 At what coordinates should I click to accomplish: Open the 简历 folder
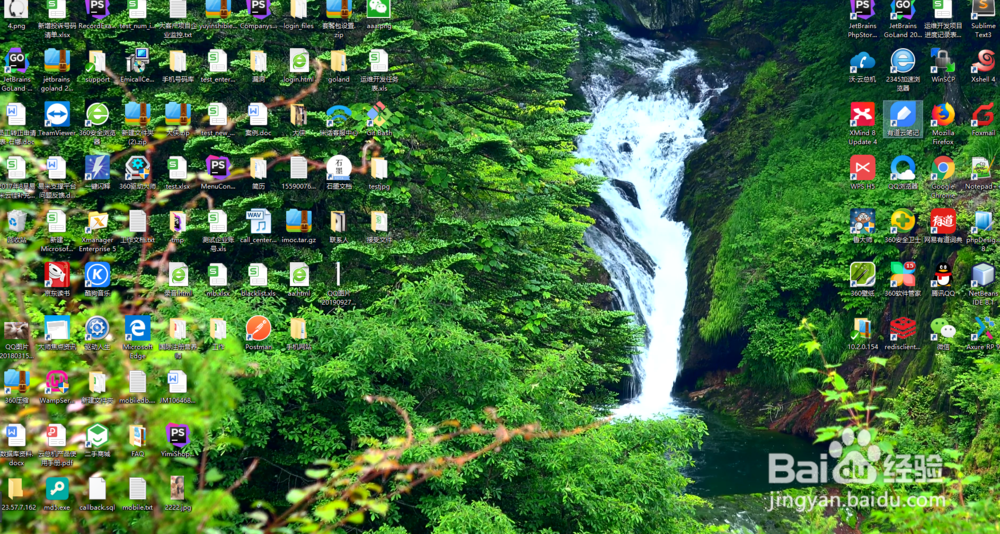(x=258, y=168)
